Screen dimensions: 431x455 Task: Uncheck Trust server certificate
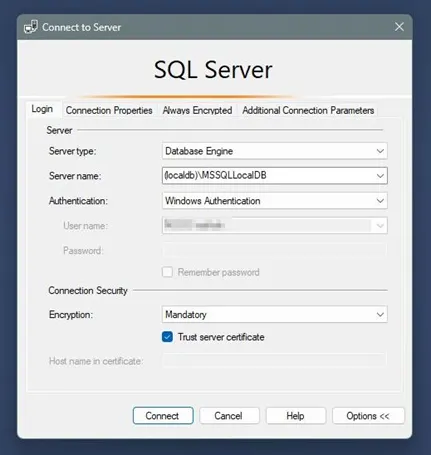point(167,337)
